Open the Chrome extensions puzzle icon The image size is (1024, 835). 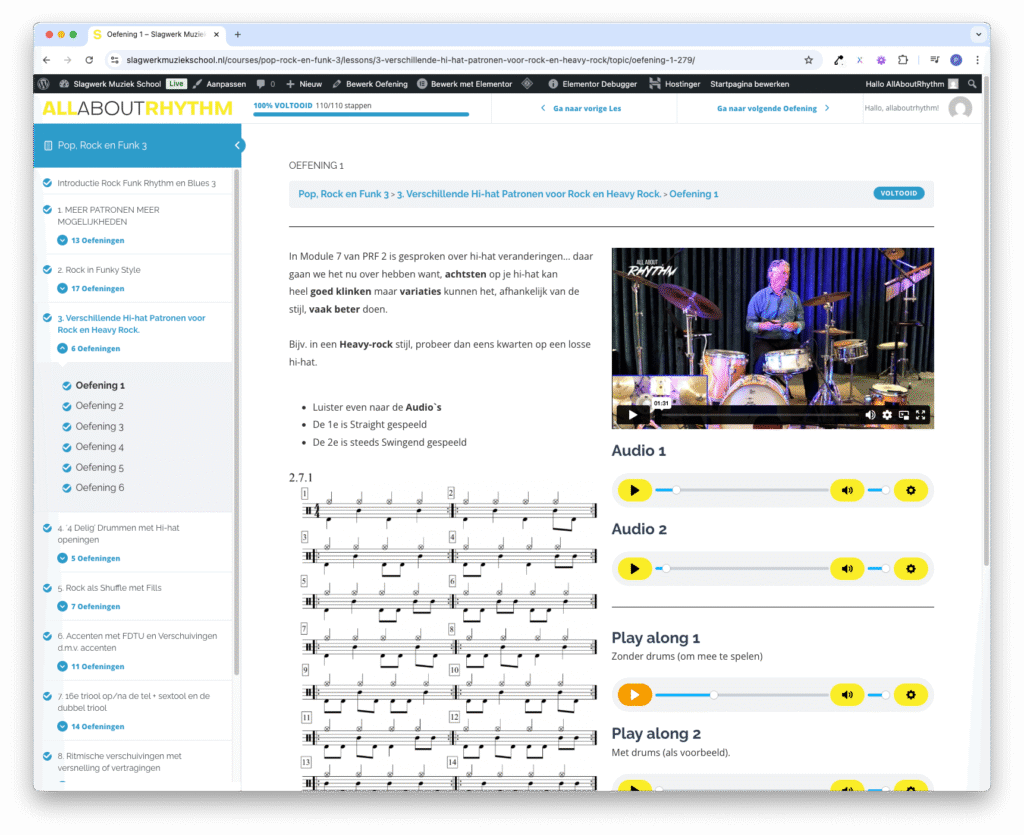click(903, 60)
